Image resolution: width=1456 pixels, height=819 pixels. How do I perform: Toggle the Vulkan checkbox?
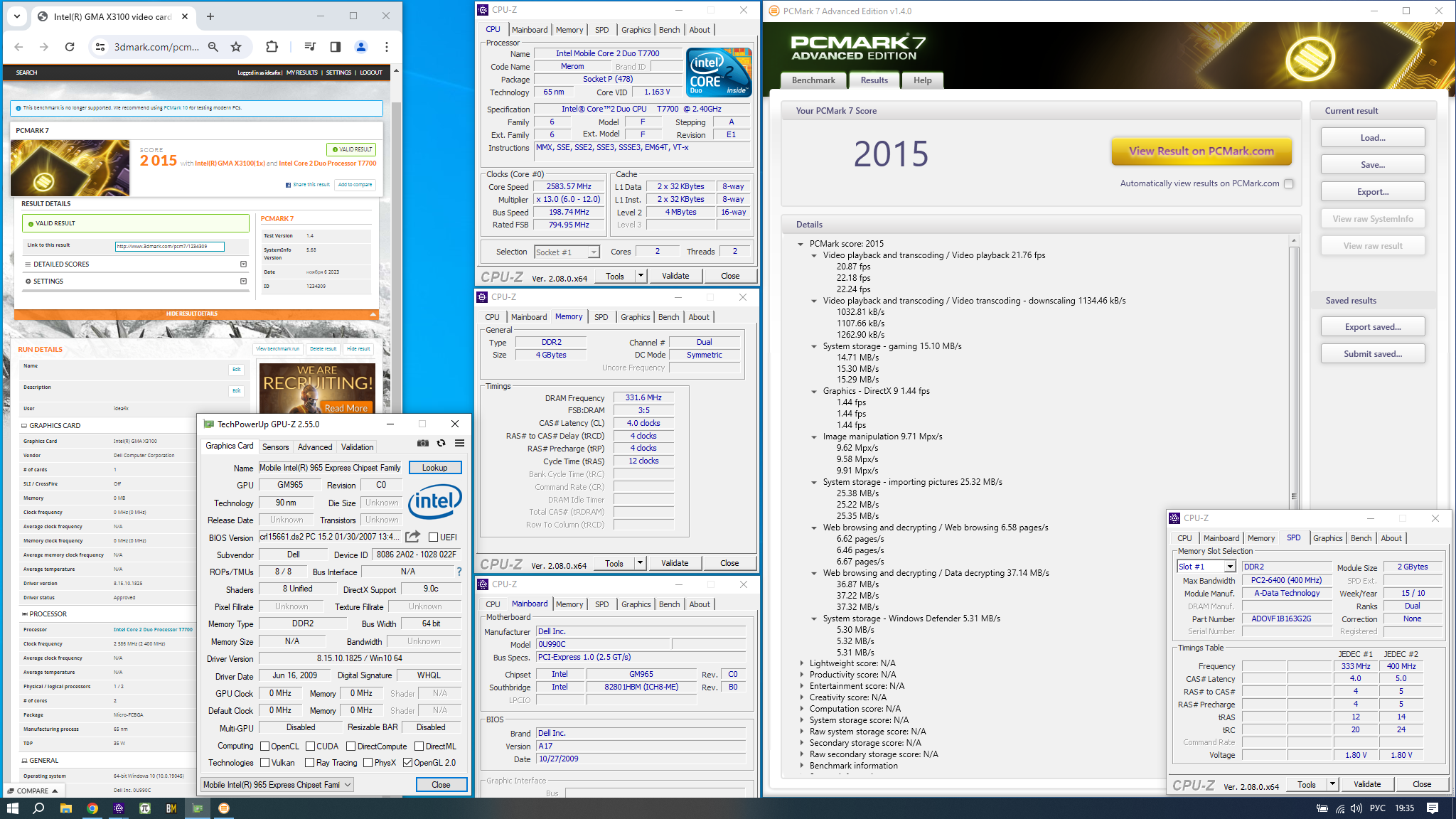[264, 763]
